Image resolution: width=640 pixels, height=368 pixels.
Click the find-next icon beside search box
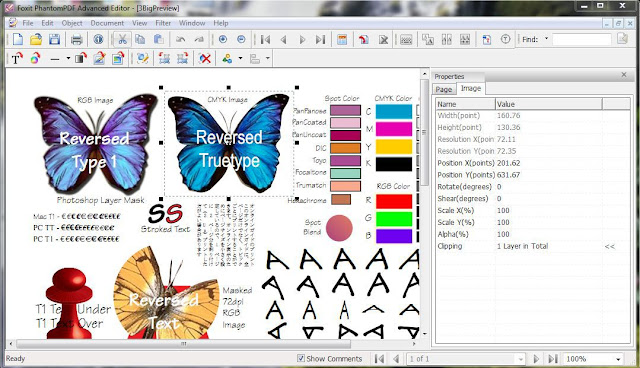(622, 39)
